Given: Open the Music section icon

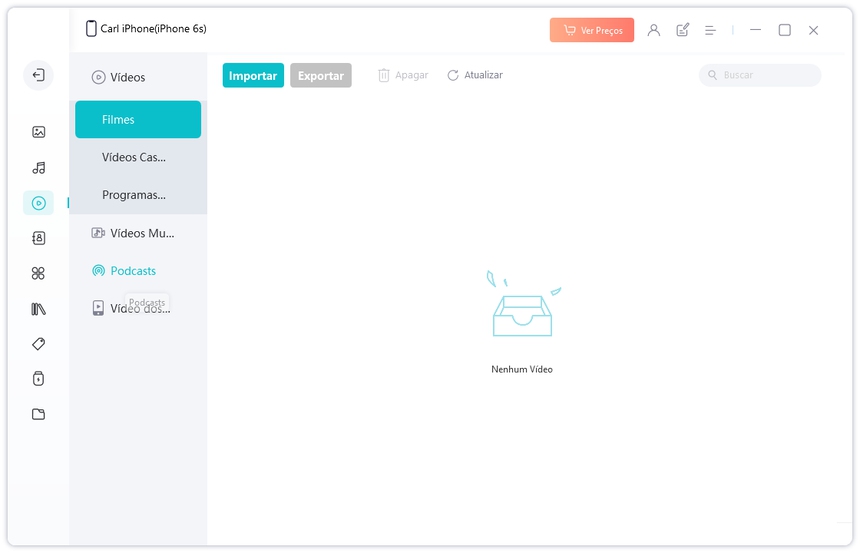Looking at the screenshot, I should pyautogui.click(x=38, y=168).
